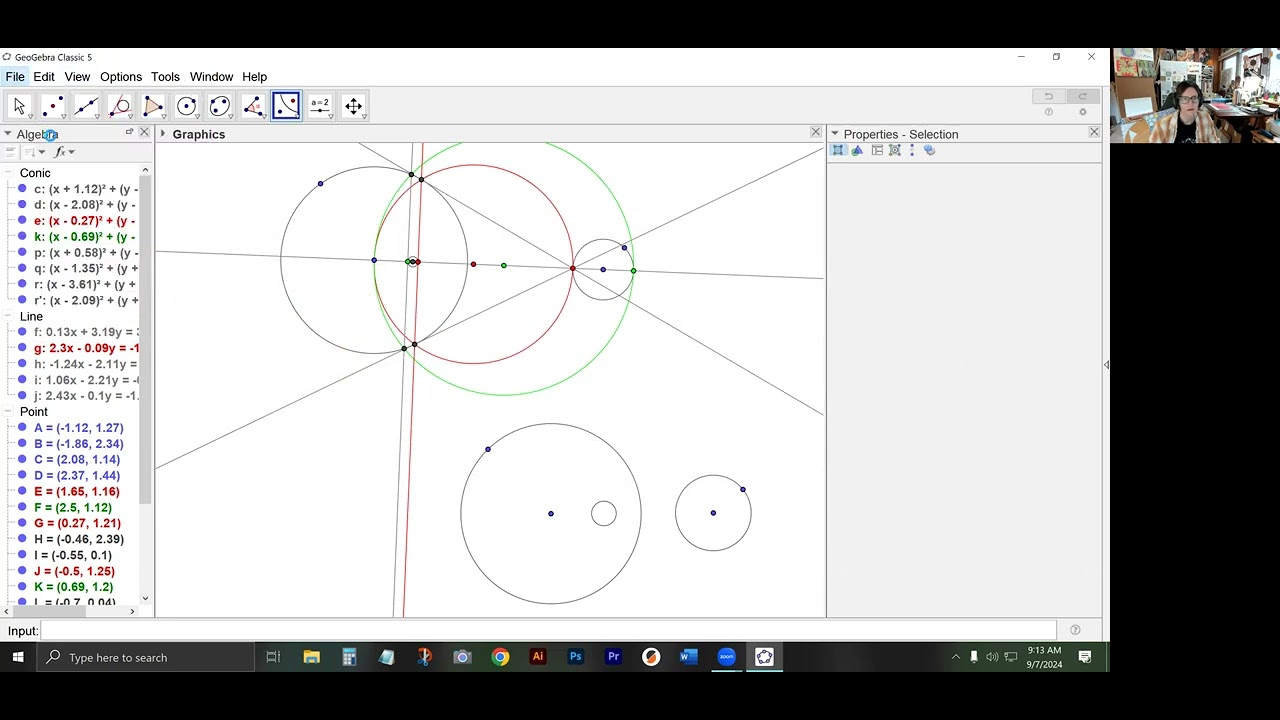Collapse the Line group in Algebra

[8, 316]
